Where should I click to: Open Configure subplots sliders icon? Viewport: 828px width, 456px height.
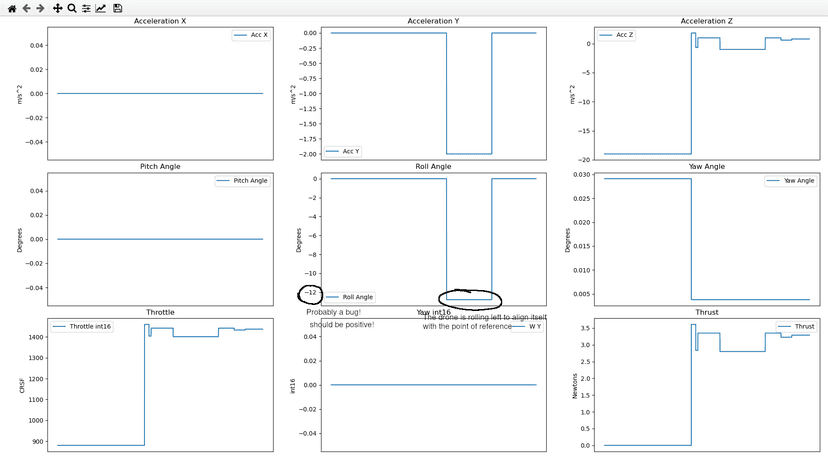[86, 8]
